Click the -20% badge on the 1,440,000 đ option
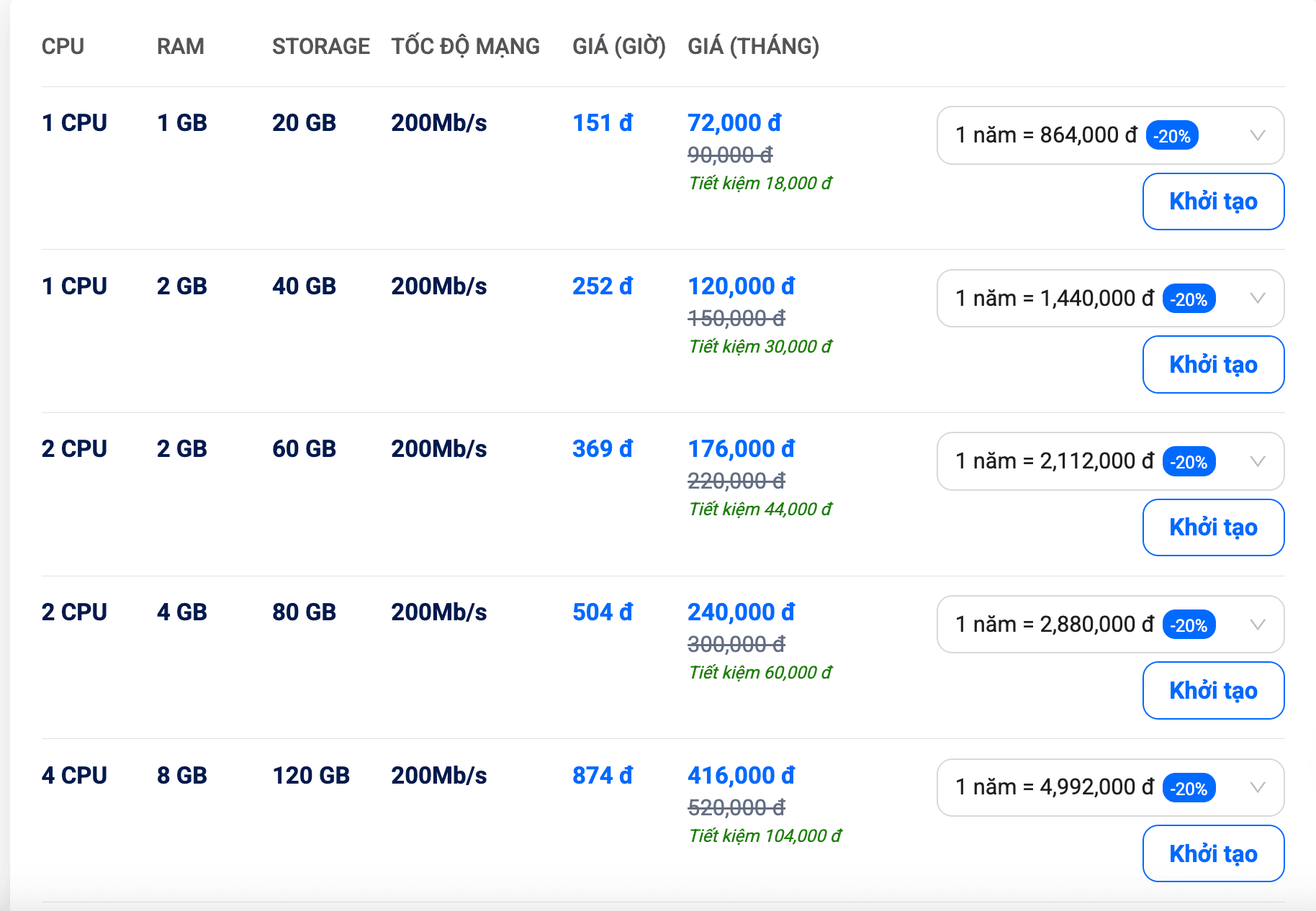Screen dimensions: 1316x911 tap(1189, 299)
